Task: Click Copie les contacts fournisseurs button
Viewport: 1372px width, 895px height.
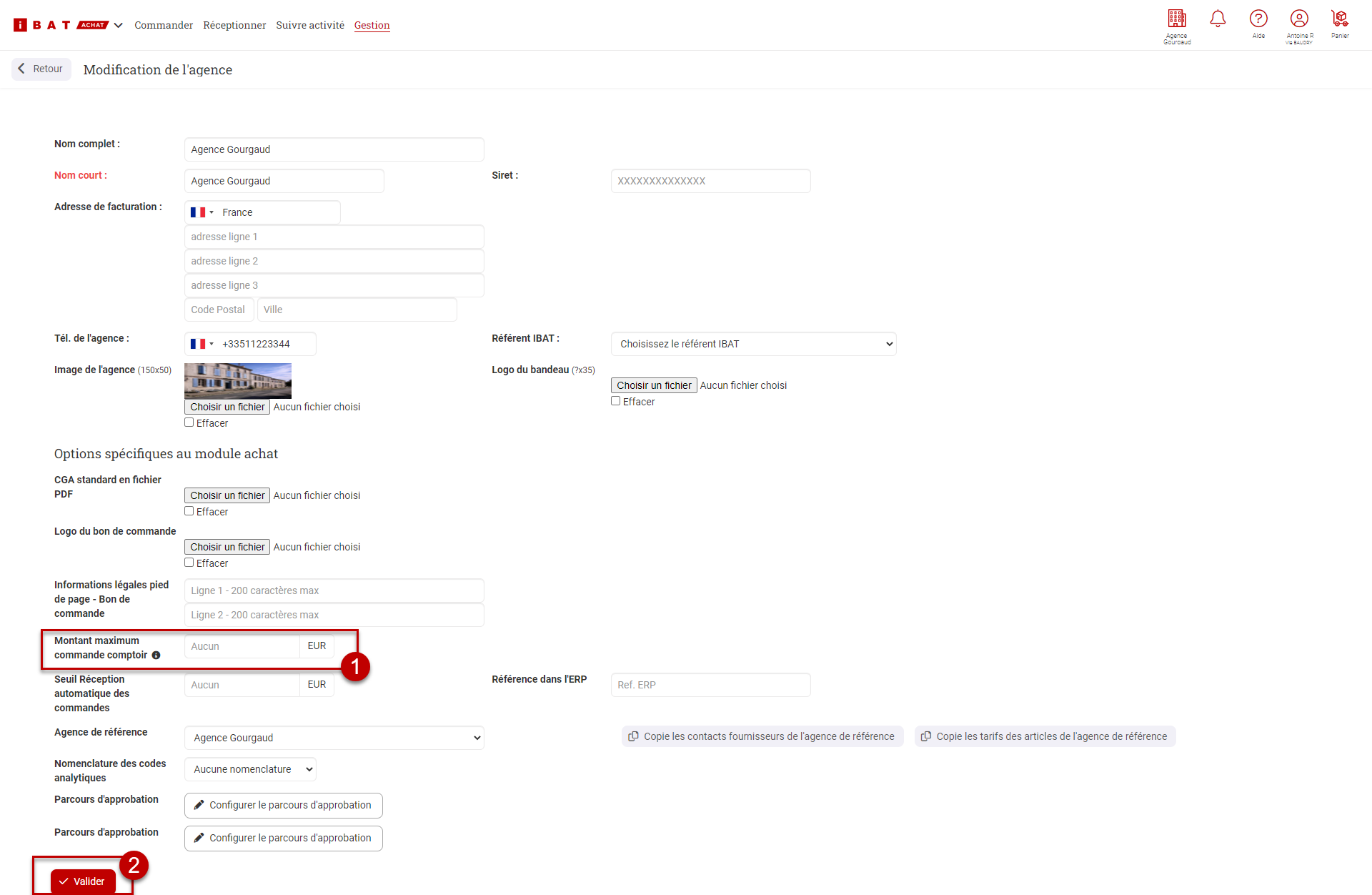Action: (x=762, y=736)
